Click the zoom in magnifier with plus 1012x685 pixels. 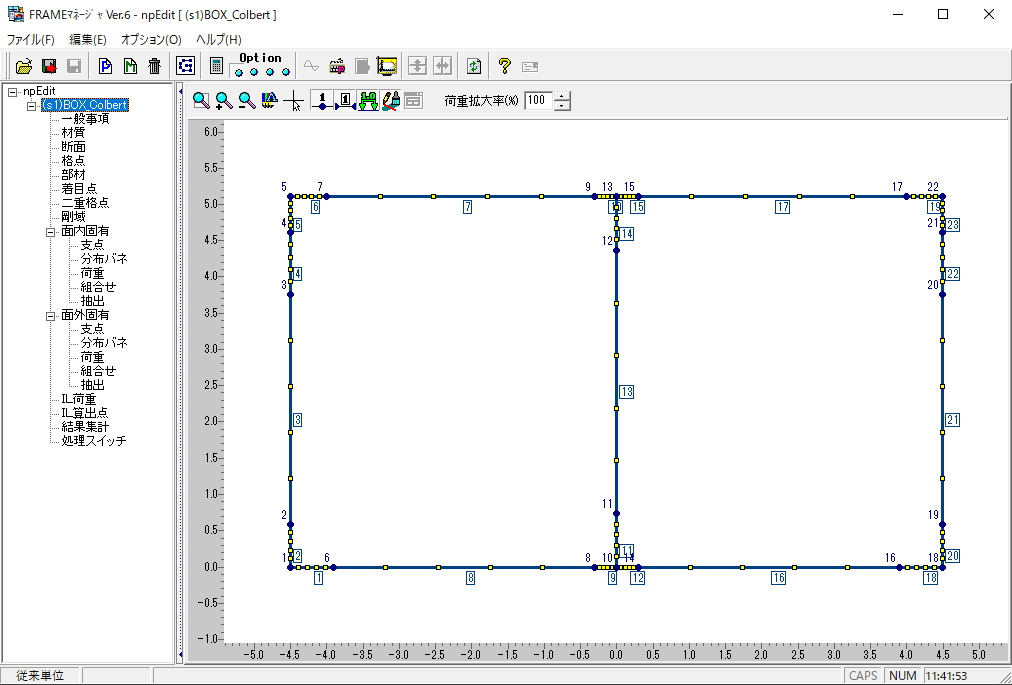pos(224,100)
